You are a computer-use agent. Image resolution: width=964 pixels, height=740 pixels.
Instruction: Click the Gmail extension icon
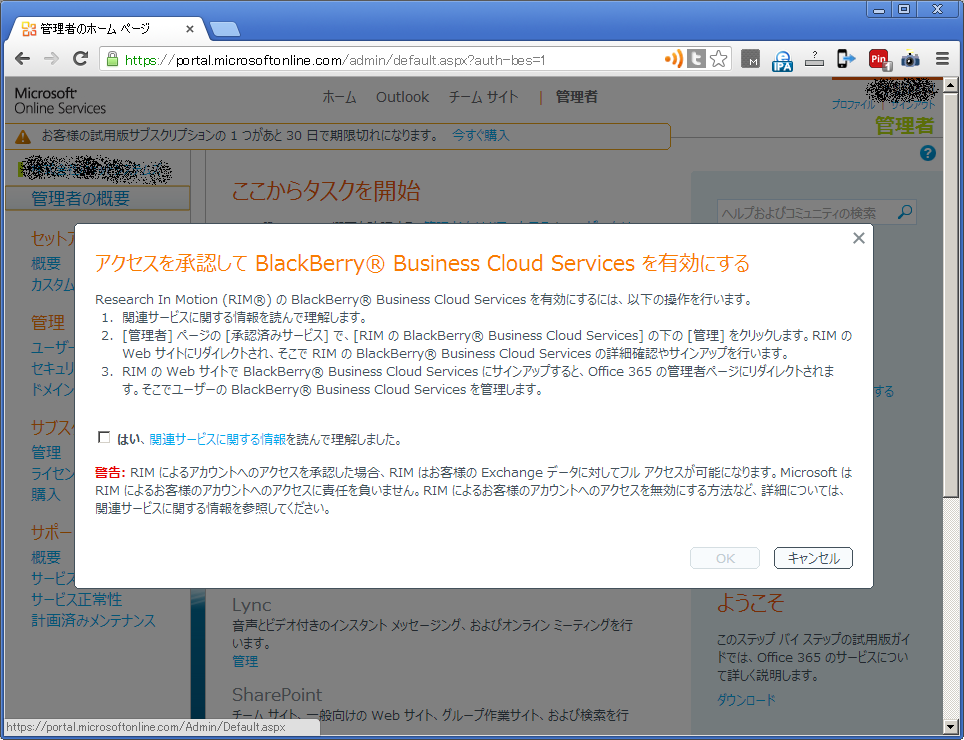click(x=750, y=59)
